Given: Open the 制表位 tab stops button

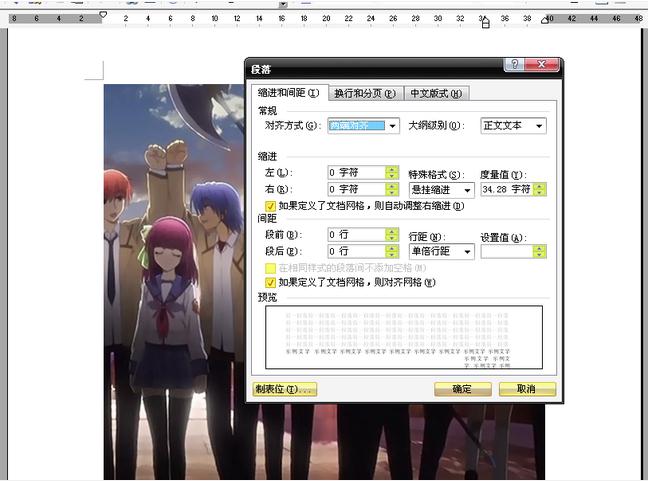Looking at the screenshot, I should 285,389.
